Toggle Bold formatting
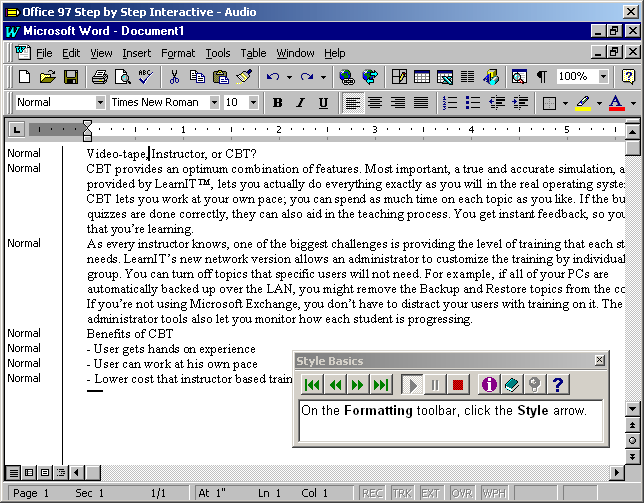 coord(278,102)
